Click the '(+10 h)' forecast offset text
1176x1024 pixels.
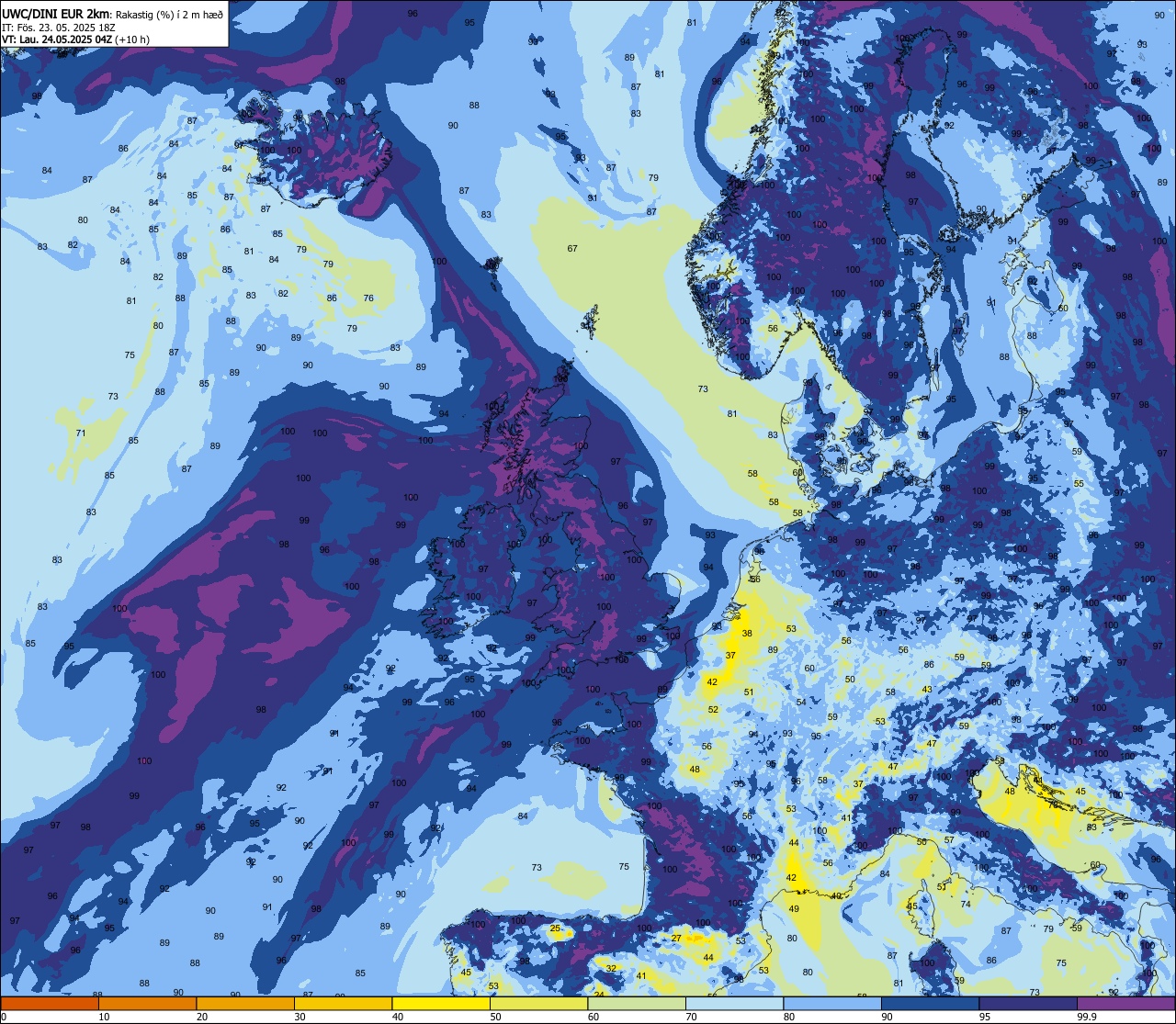(x=132, y=39)
